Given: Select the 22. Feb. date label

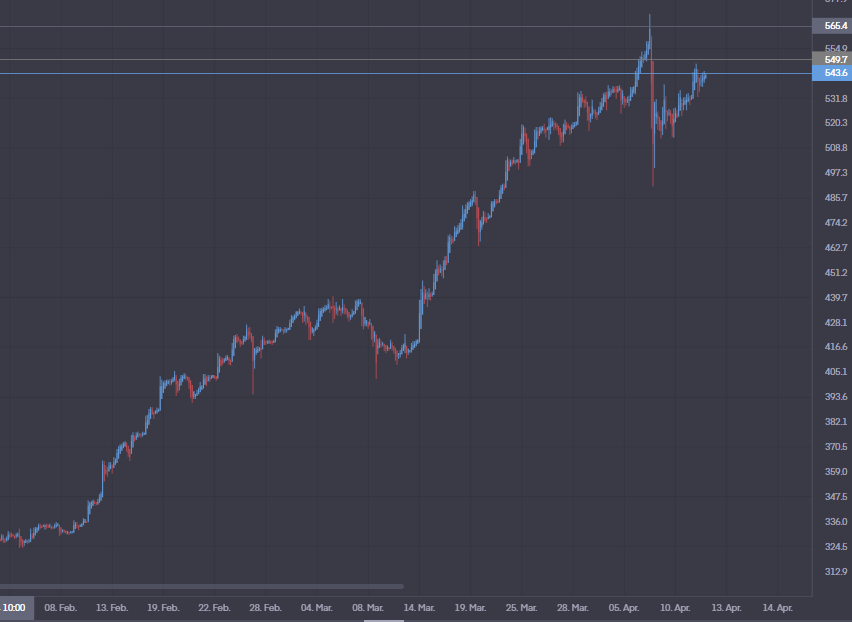Looking at the screenshot, I should (x=214, y=607).
